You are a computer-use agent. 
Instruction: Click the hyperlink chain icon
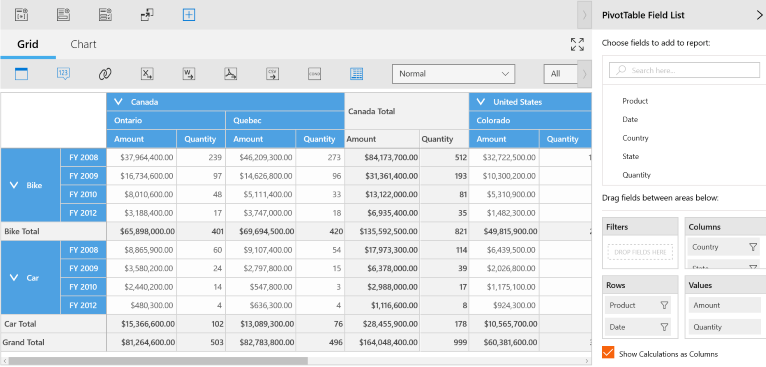[x=105, y=74]
